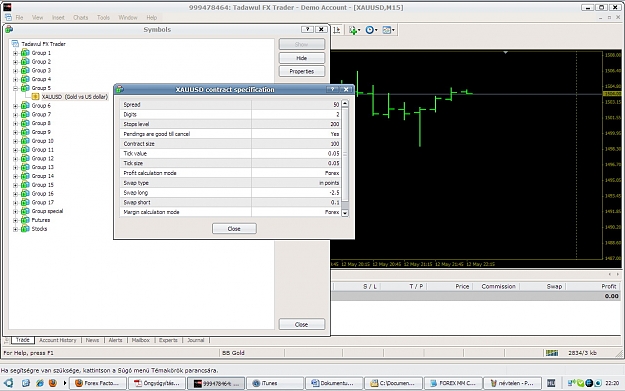Expand the Futures tree node
The image size is (625, 391).
(15, 220)
